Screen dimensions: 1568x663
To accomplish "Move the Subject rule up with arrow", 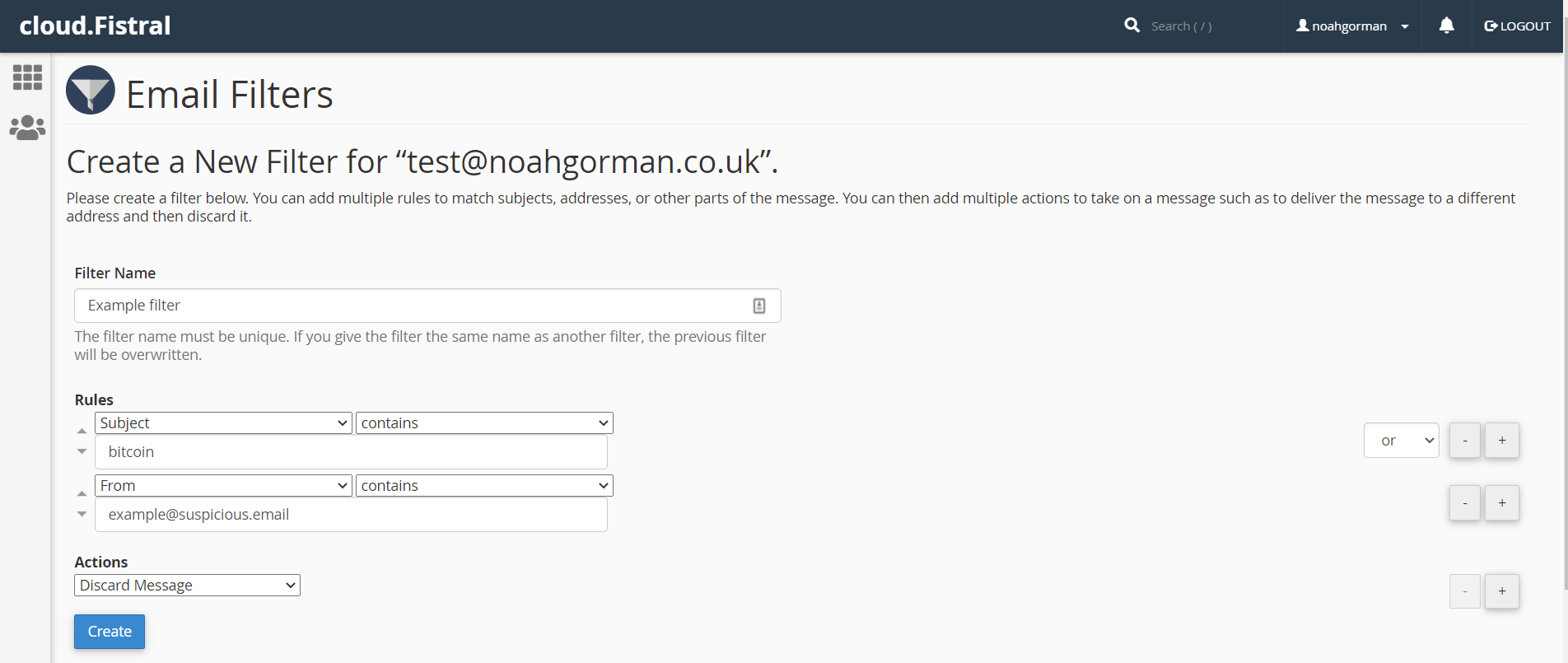I will [x=82, y=431].
